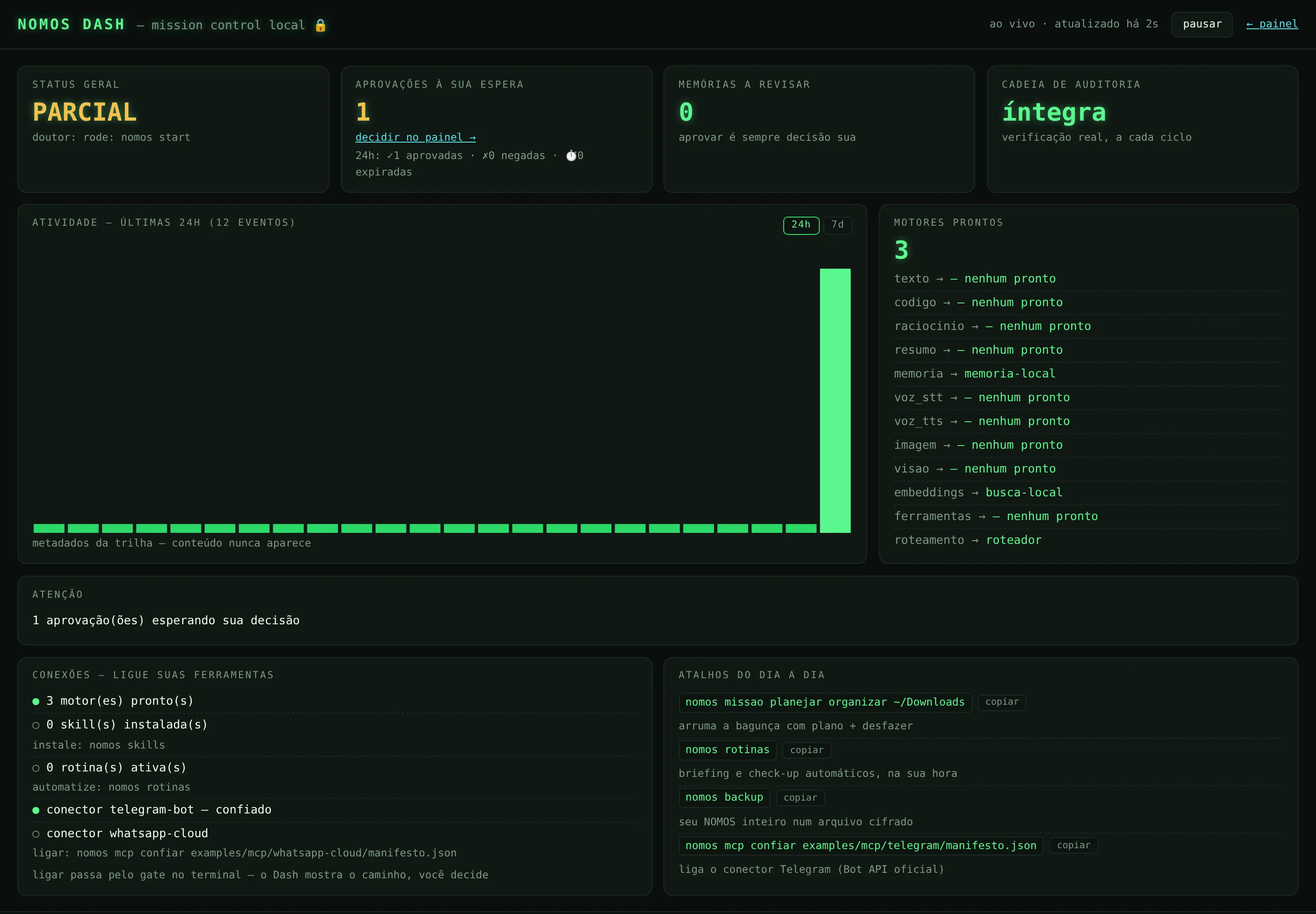The height and width of the screenshot is (914, 1316).
Task: Click the whatsapp-cloud manifesto.json ligar hint
Action: coord(244,853)
